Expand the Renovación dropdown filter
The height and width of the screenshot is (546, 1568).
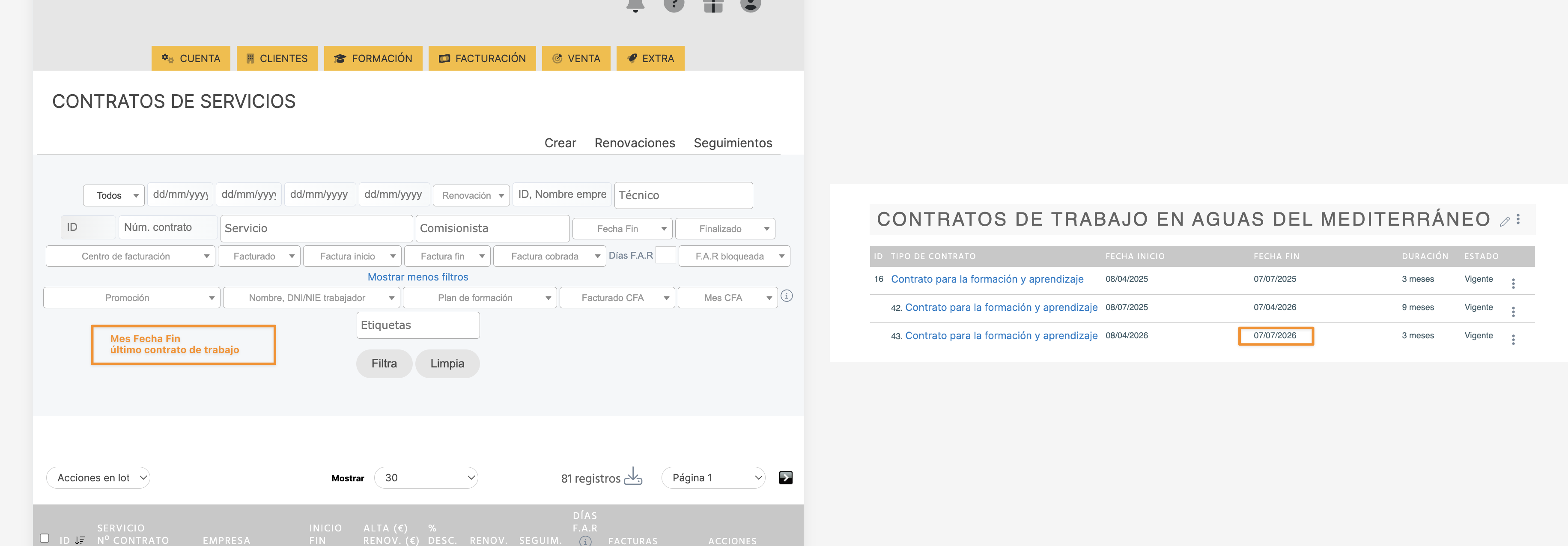click(471, 195)
